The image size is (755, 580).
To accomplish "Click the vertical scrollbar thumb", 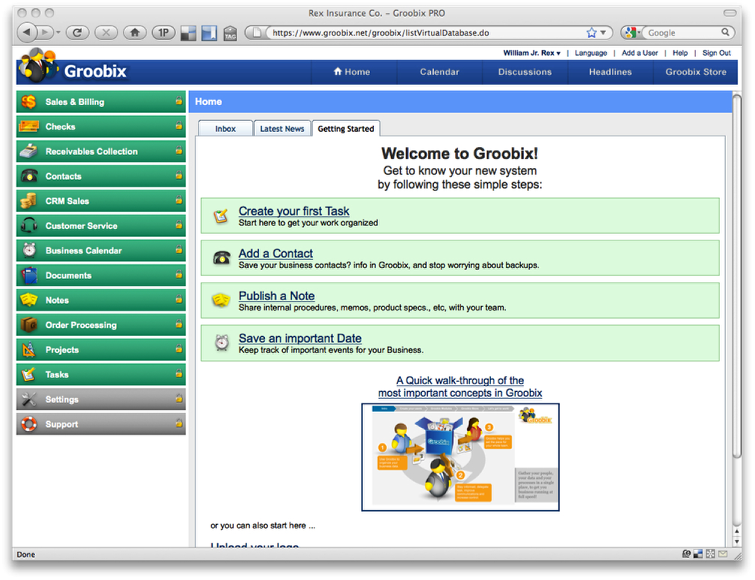I will pyautogui.click(x=737, y=276).
